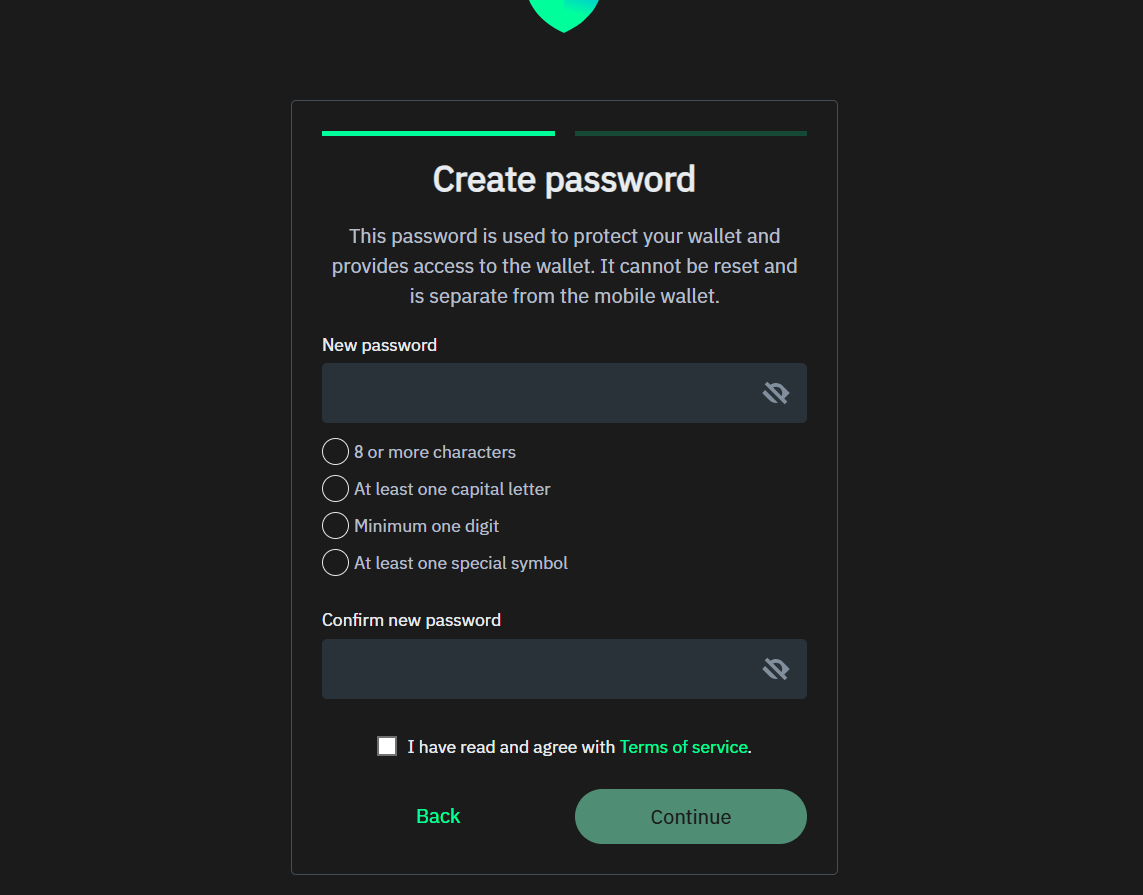
Task: Click the second dark progress step bar
Action: pyautogui.click(x=690, y=133)
